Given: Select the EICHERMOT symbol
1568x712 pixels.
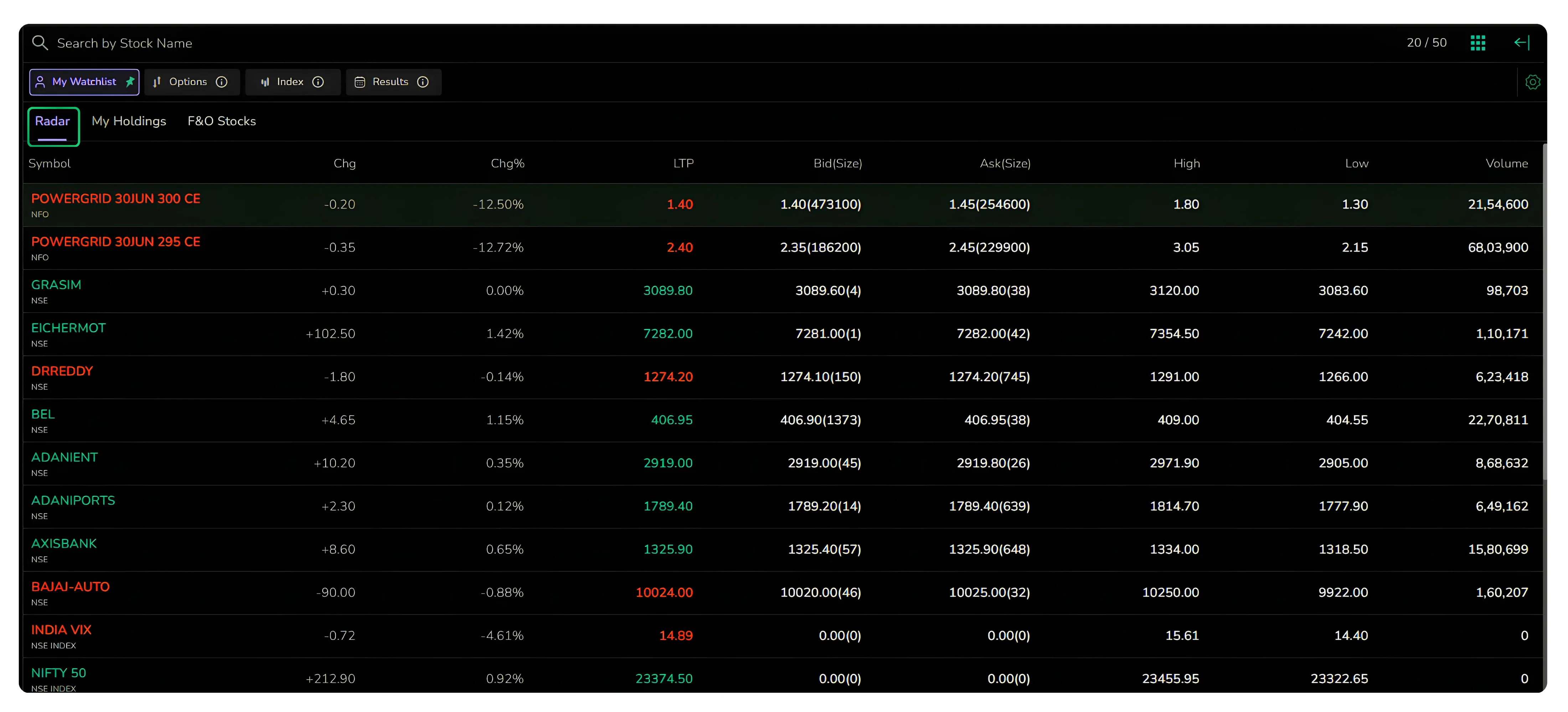Looking at the screenshot, I should pos(69,328).
